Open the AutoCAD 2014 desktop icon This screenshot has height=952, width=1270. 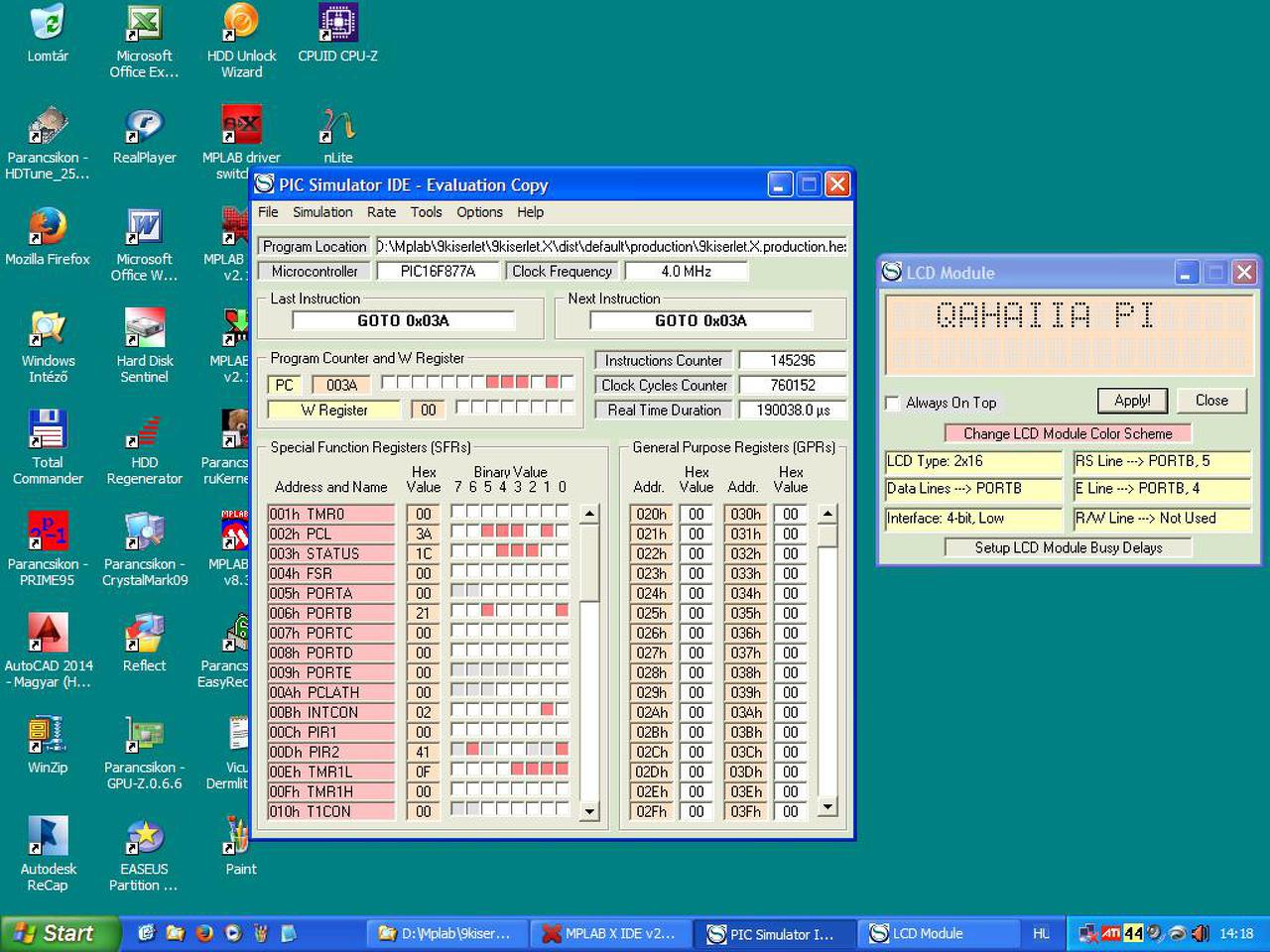point(48,652)
